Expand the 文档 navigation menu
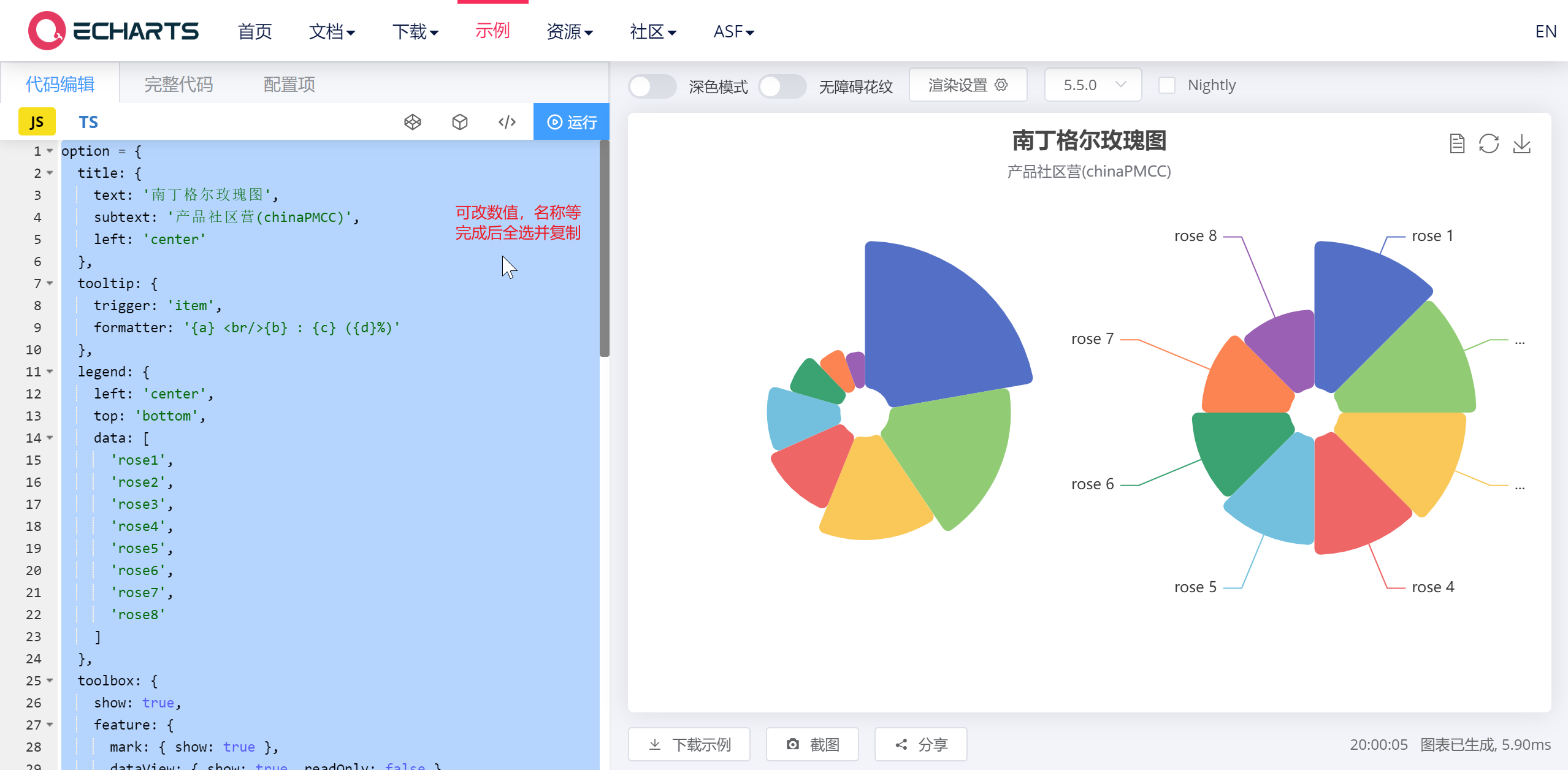1568x770 pixels. pos(332,31)
